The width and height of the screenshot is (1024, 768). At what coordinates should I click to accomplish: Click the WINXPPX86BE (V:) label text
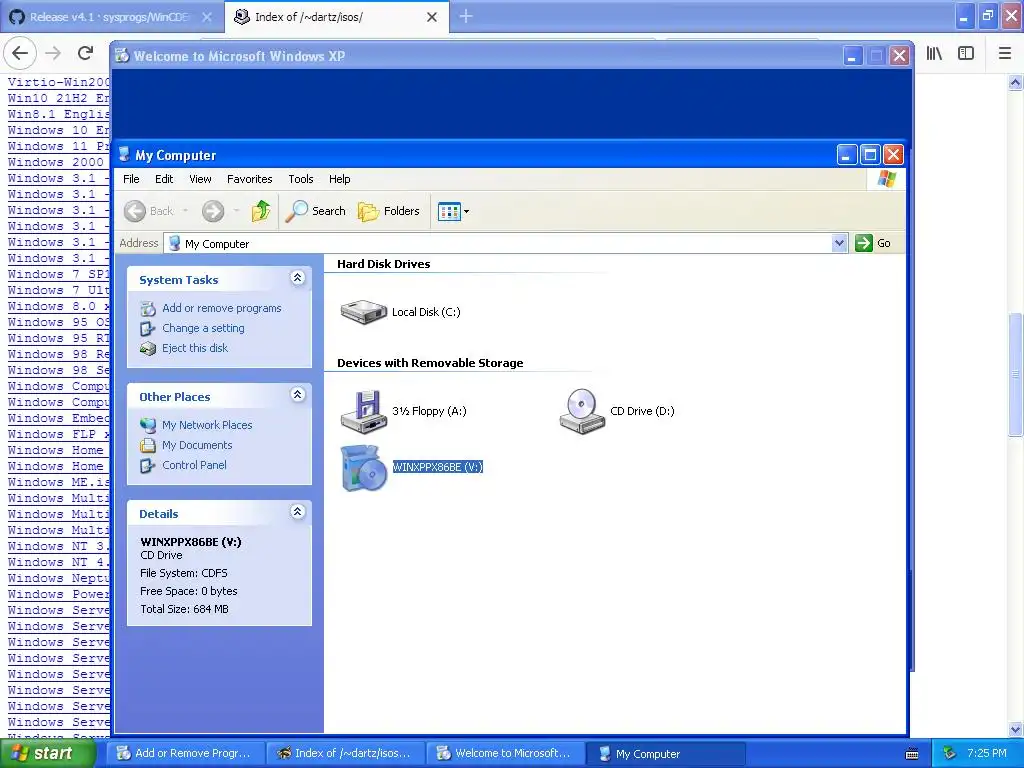438,467
